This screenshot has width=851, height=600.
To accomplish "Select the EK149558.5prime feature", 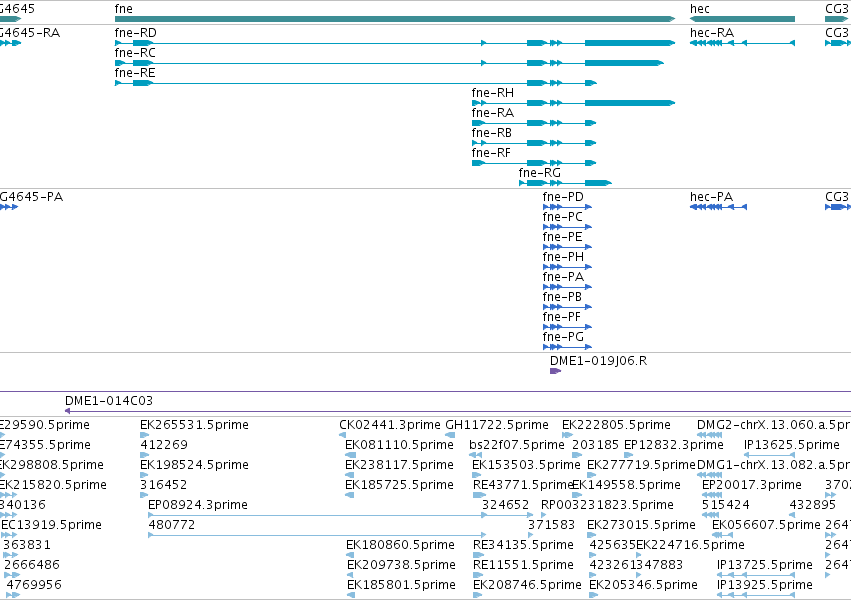I will pyautogui.click(x=576, y=495).
